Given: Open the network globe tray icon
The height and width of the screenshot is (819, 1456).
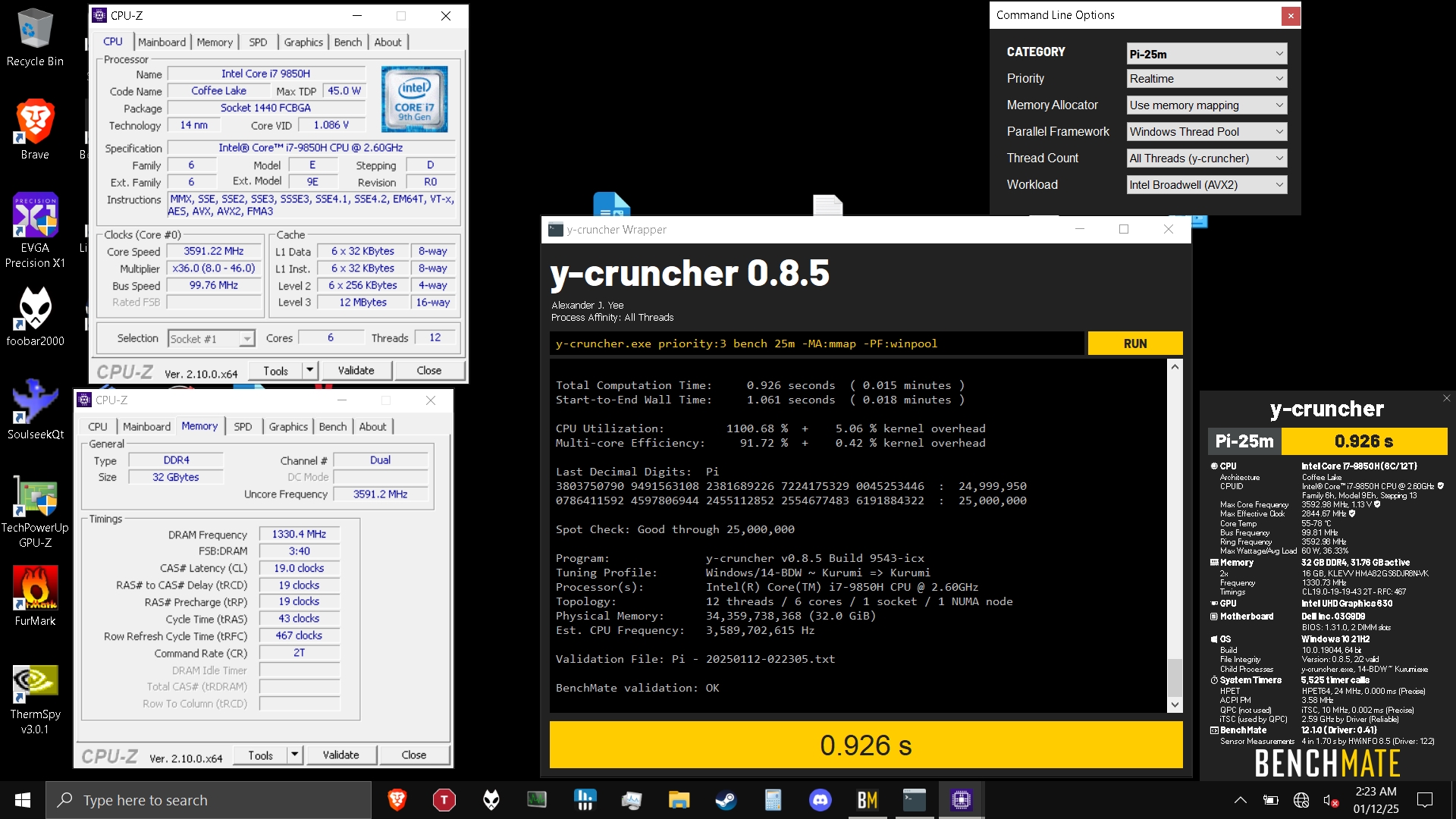Looking at the screenshot, I should [1301, 800].
